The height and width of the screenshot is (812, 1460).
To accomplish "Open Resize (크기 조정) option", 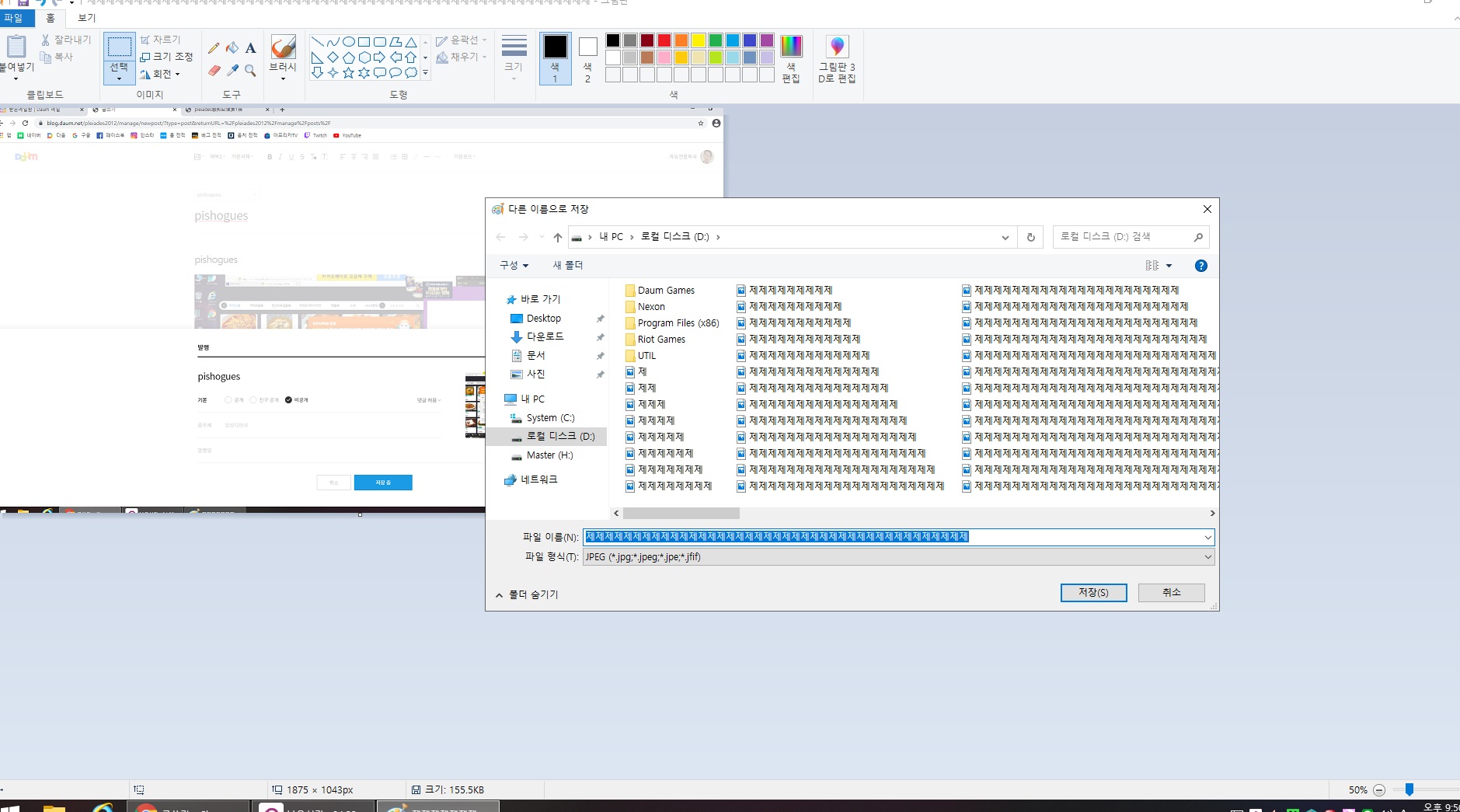I will (x=166, y=57).
